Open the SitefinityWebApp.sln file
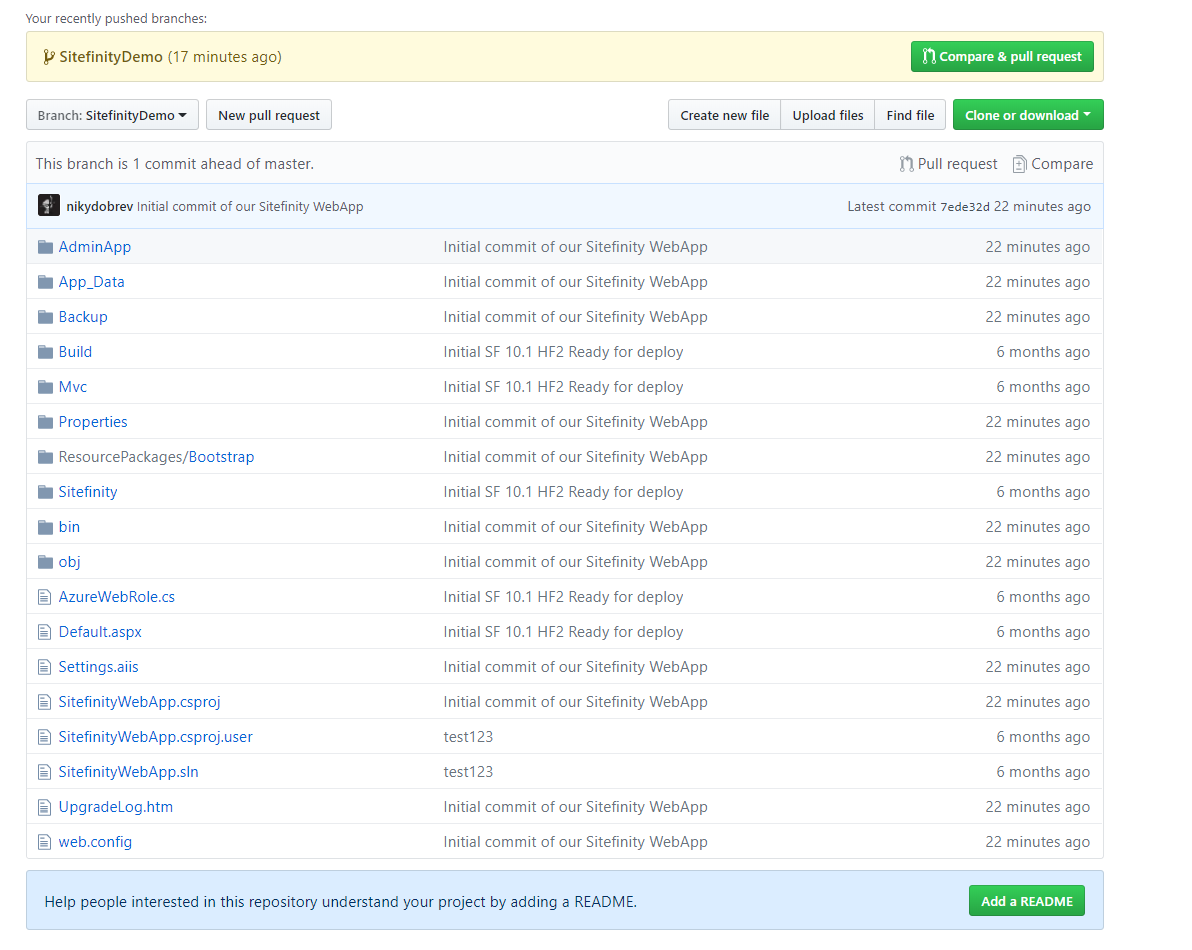The height and width of the screenshot is (950, 1192). pos(128,772)
